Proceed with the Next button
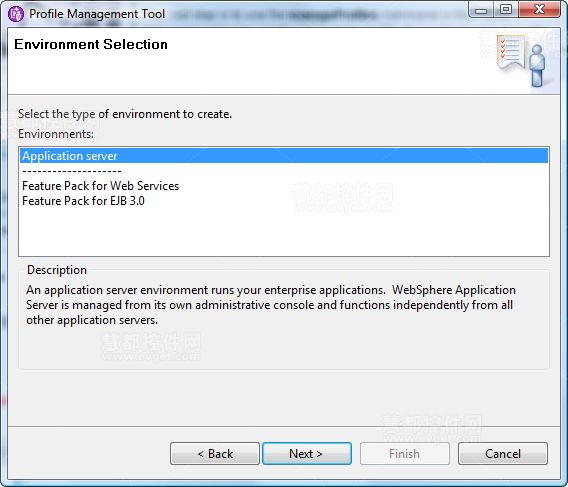Viewport: 568px width, 487px height. pyautogui.click(x=307, y=454)
